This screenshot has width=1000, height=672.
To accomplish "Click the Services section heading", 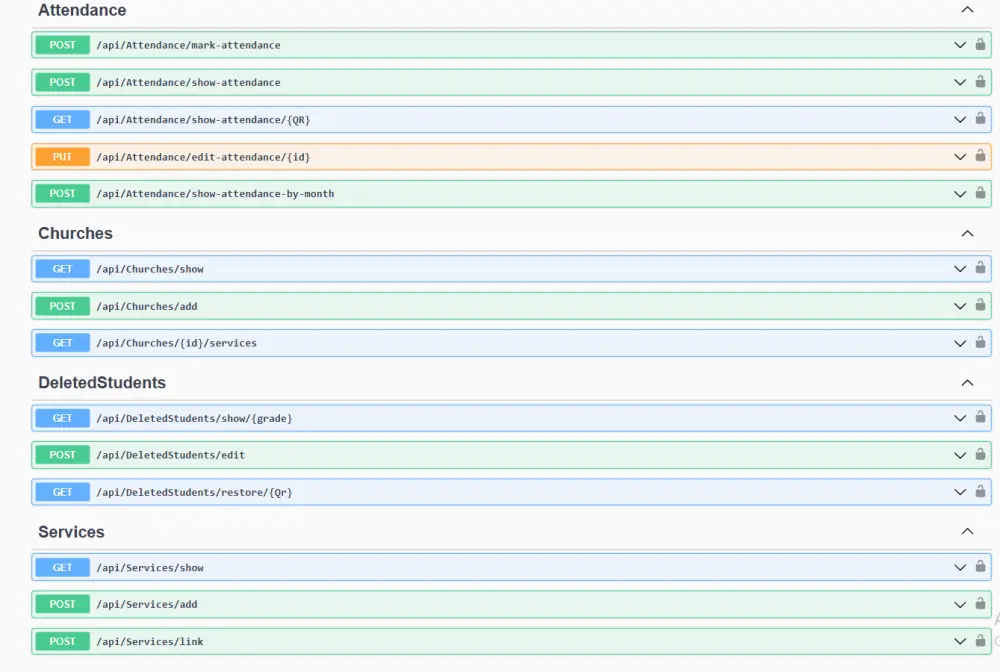I will [70, 532].
